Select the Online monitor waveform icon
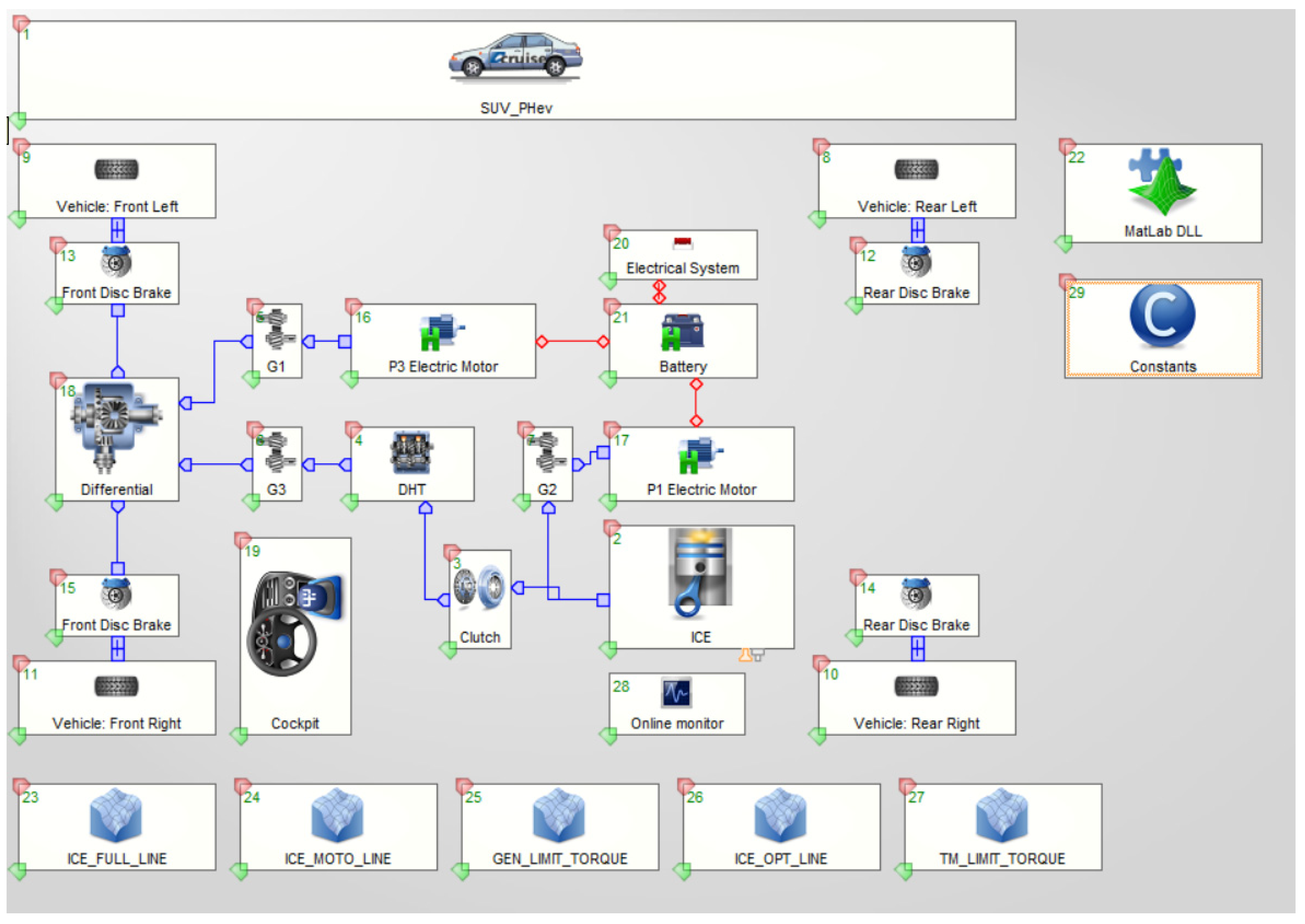 676,693
